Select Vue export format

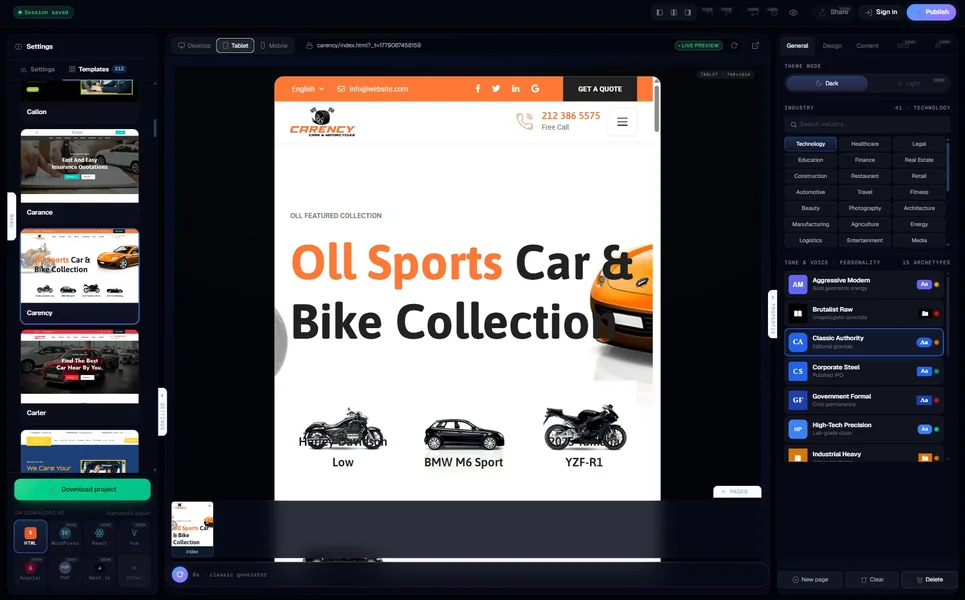coord(134,537)
